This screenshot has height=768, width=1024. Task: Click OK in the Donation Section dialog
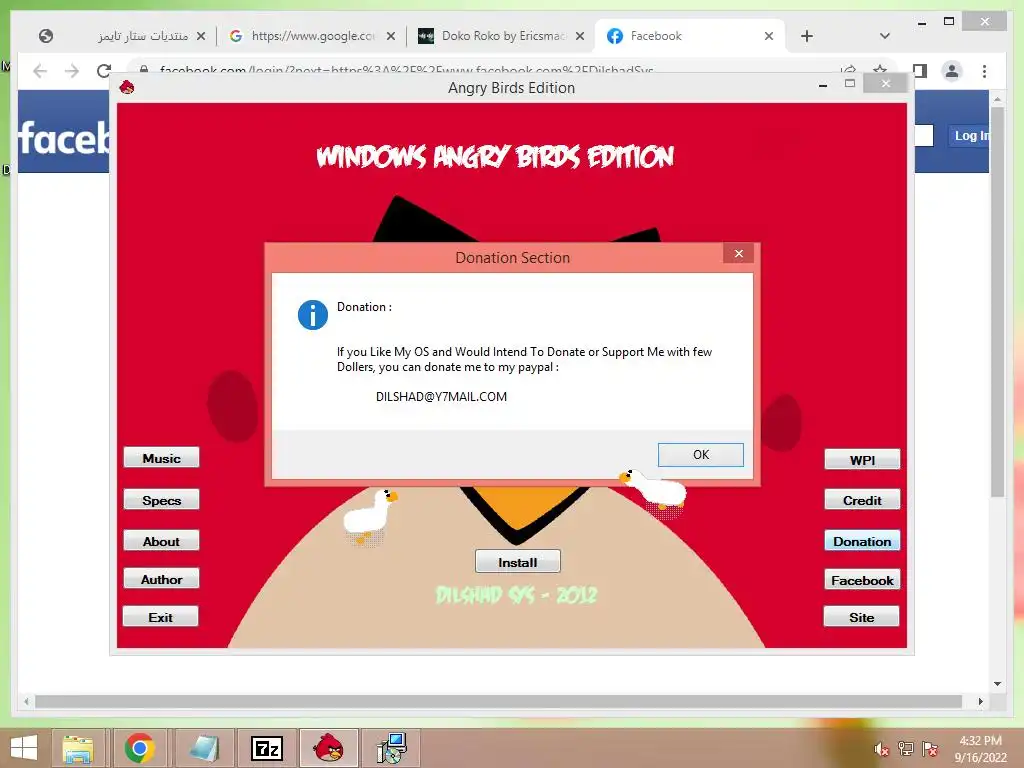(x=700, y=455)
